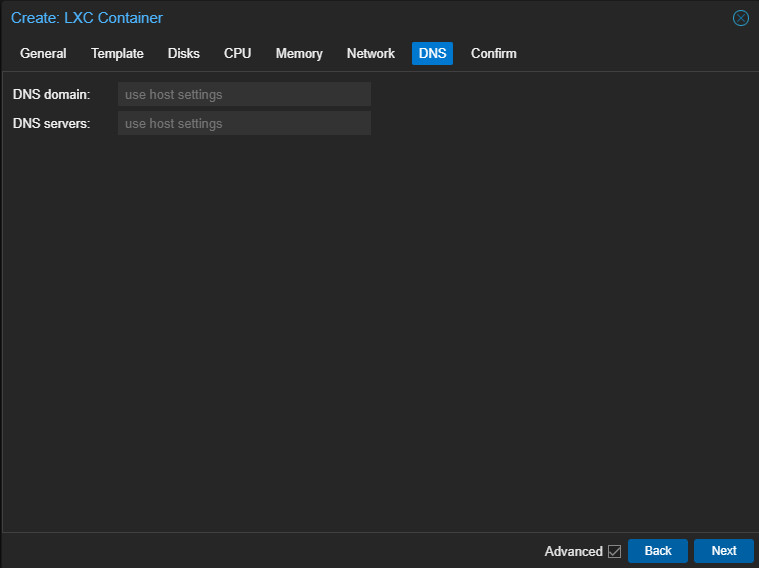Jump to the Confirm tab
Image resolution: width=759 pixels, height=568 pixels.
point(494,53)
